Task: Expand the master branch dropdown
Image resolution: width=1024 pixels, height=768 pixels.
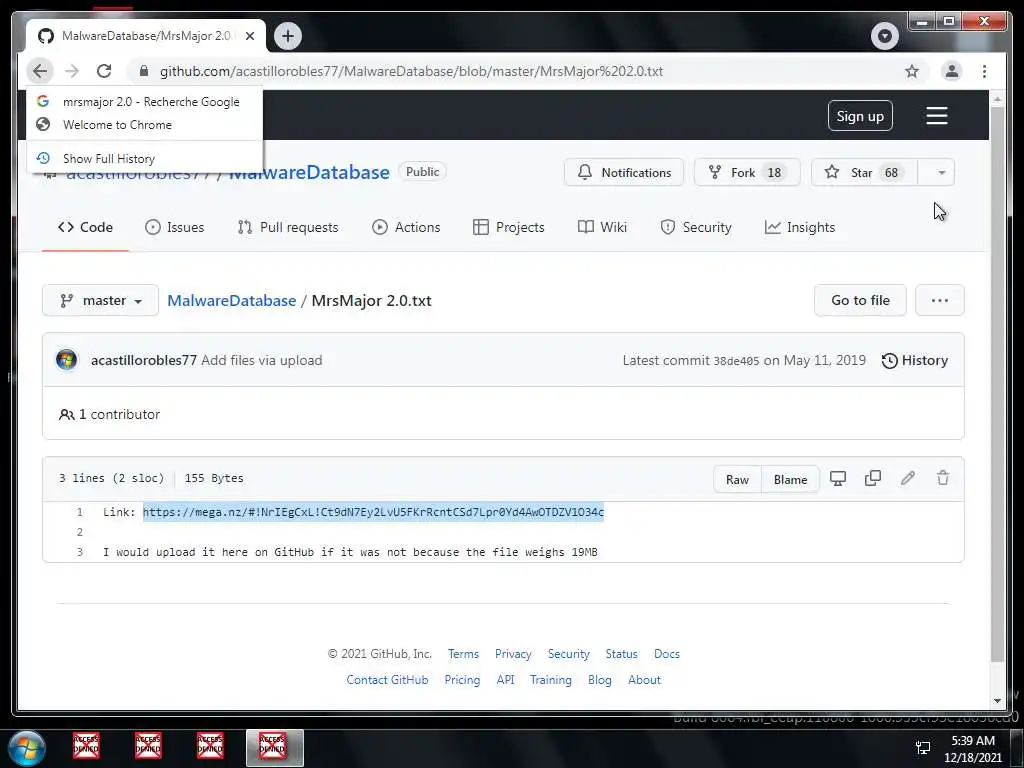Action: point(101,300)
